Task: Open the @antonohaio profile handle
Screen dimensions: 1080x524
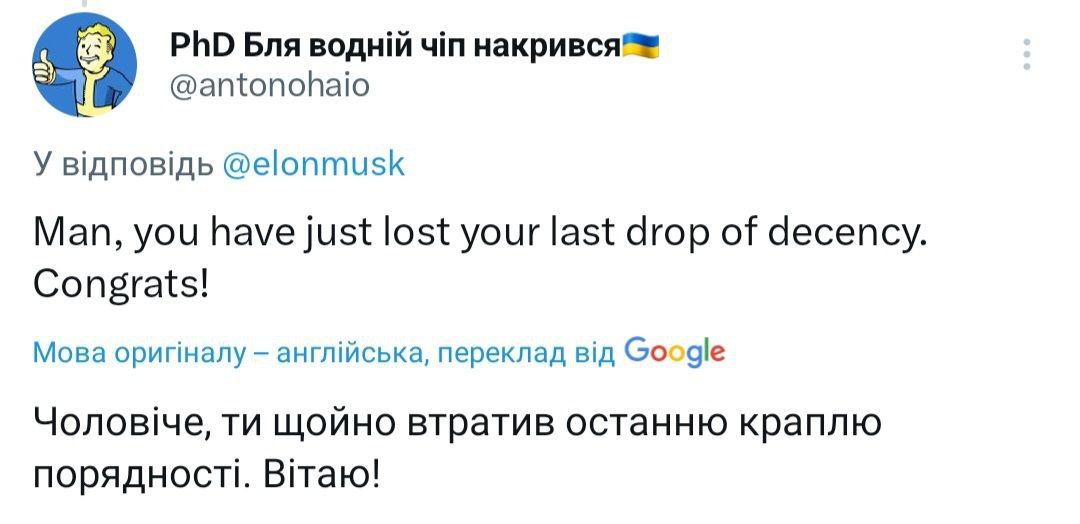Action: click(x=270, y=87)
